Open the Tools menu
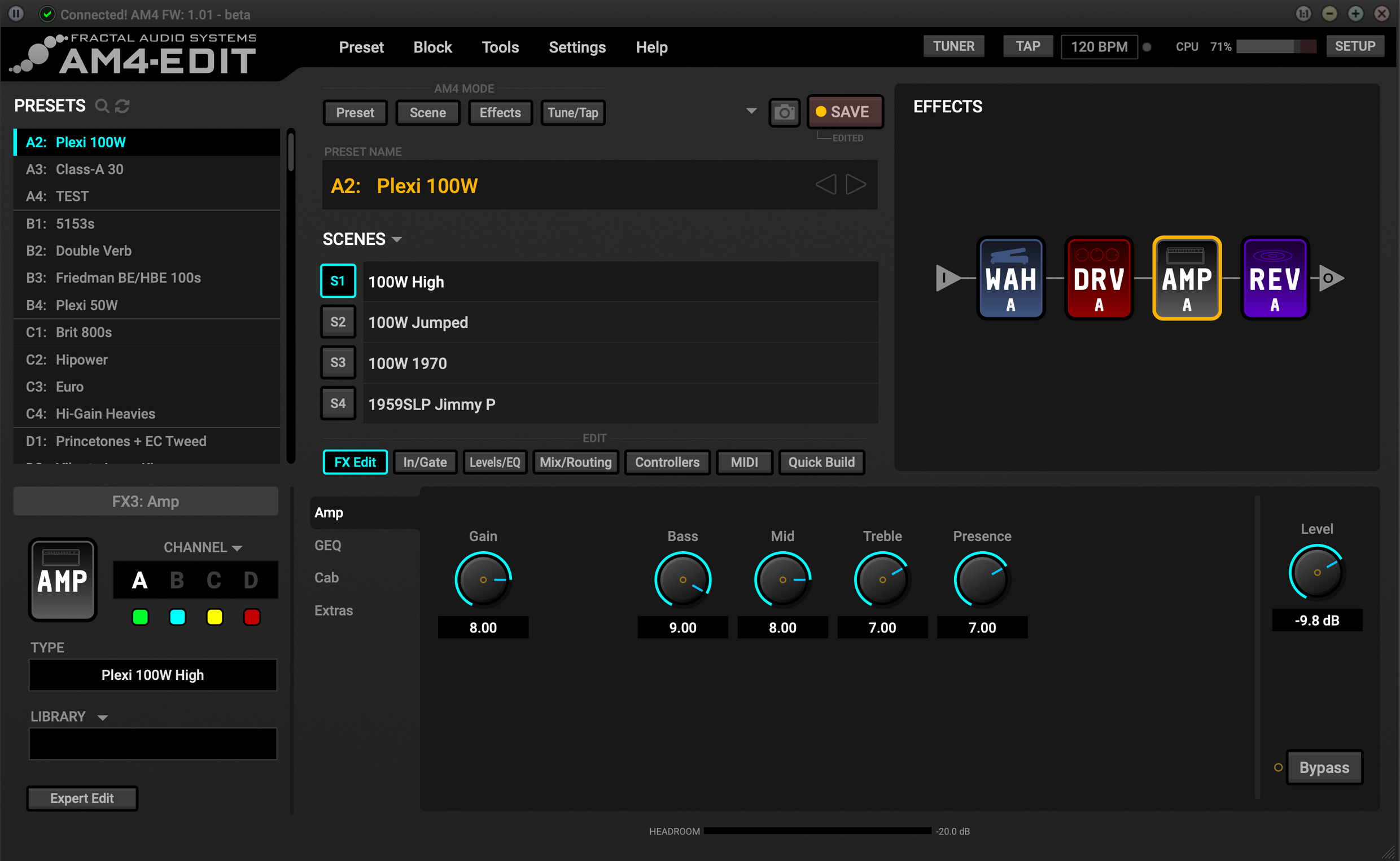This screenshot has width=1400, height=861. (500, 47)
